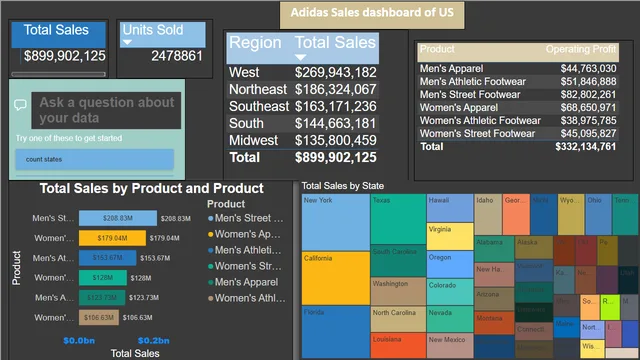Select the Men's Athletic Footwear row
This screenshot has width=640, height=360.
tap(518, 82)
